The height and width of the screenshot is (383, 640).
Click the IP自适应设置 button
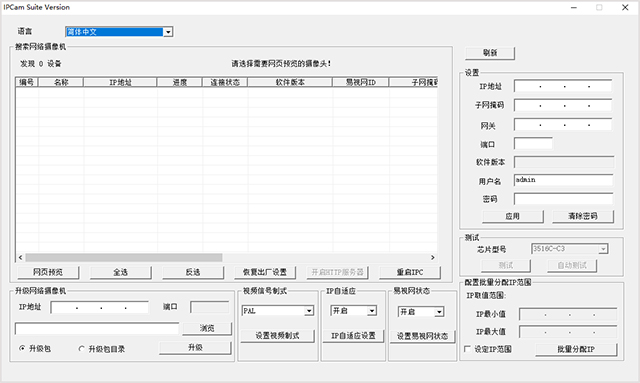pos(353,336)
